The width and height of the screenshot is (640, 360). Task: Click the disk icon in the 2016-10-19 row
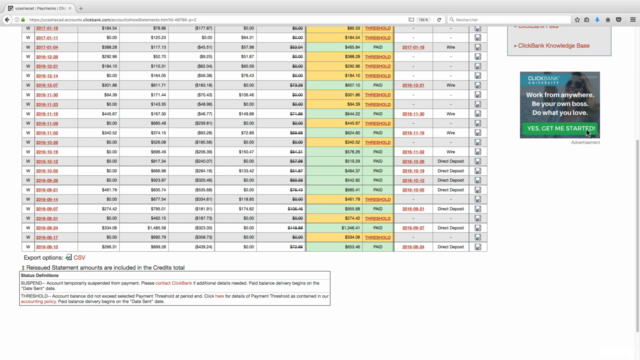[x=478, y=152]
